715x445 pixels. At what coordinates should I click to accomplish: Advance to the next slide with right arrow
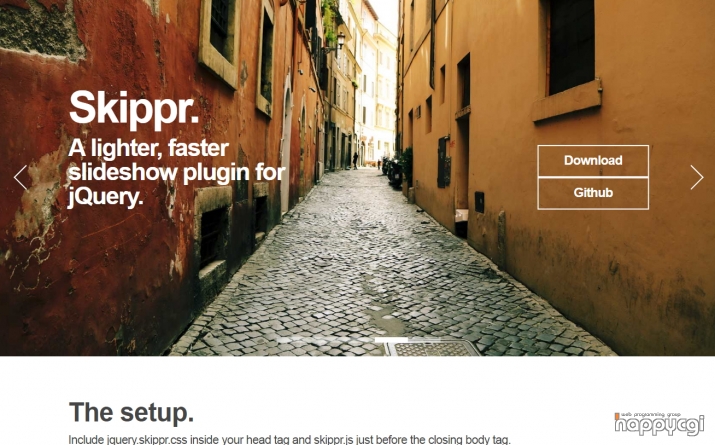(696, 177)
